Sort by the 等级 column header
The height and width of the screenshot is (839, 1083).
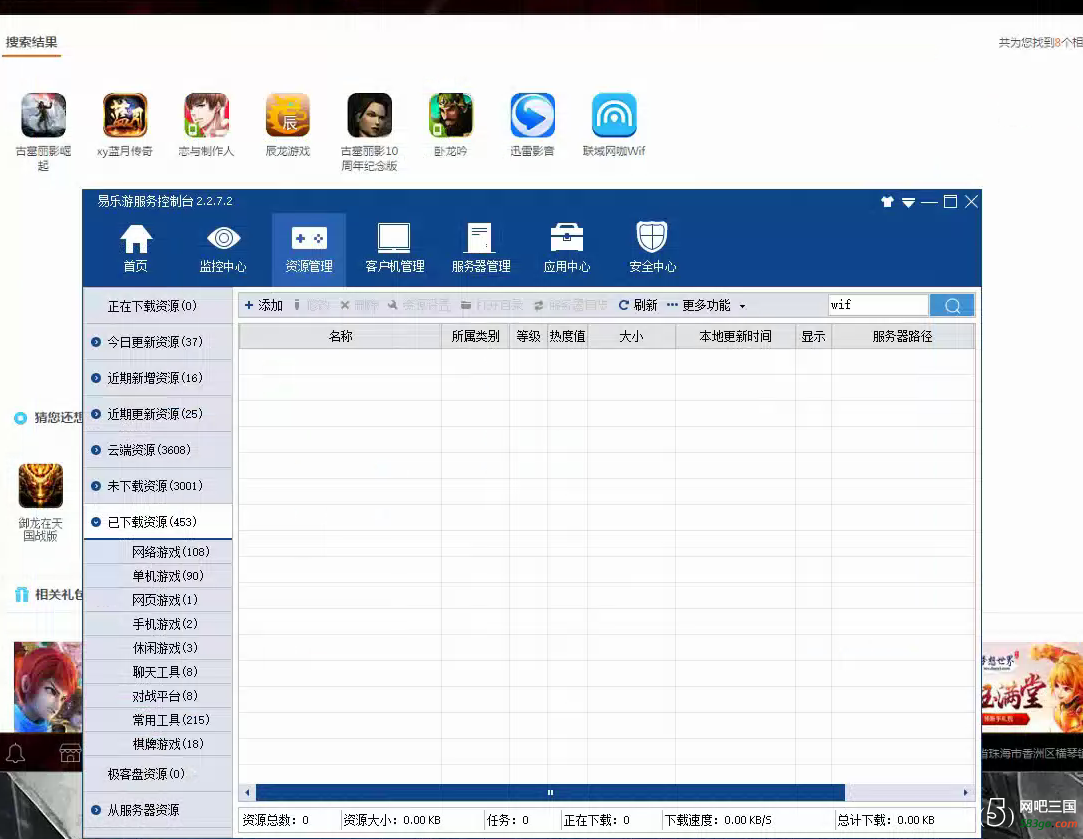(x=528, y=336)
